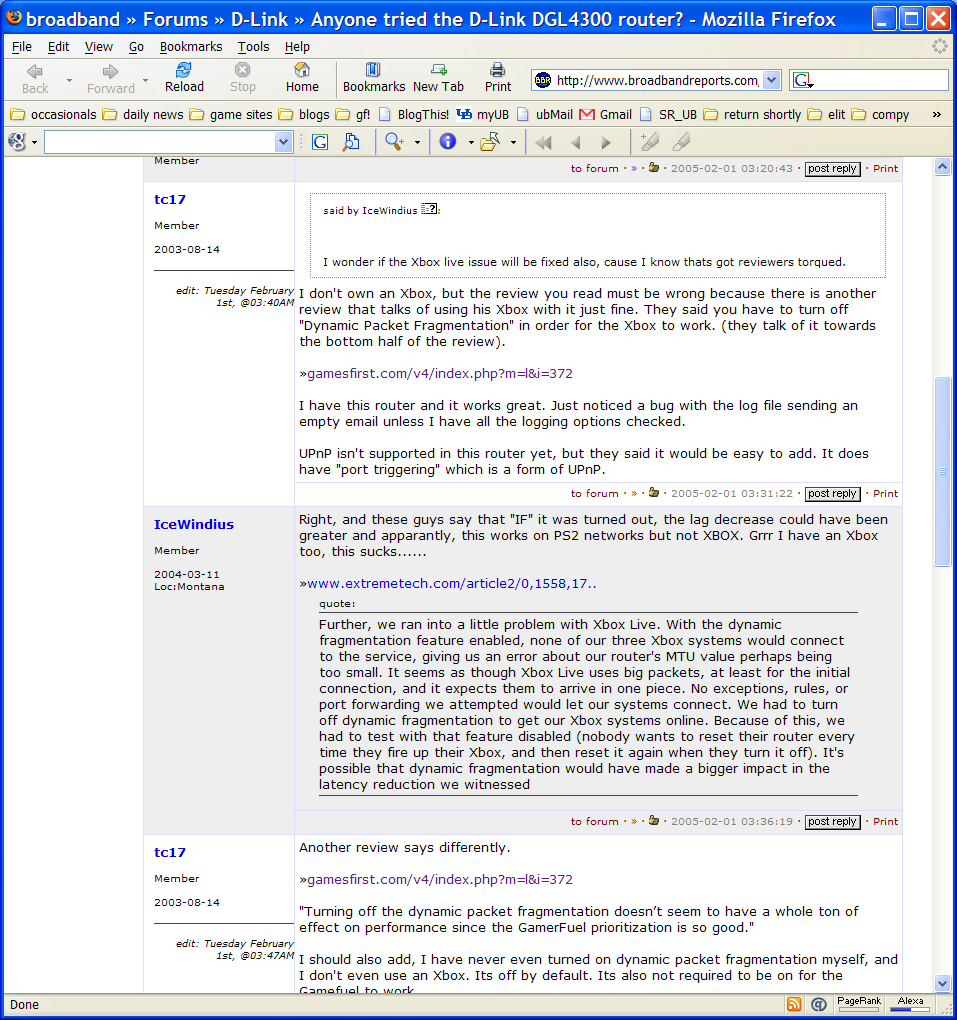Open the Bookmarks menu
The image size is (957, 1020).
pyautogui.click(x=191, y=47)
